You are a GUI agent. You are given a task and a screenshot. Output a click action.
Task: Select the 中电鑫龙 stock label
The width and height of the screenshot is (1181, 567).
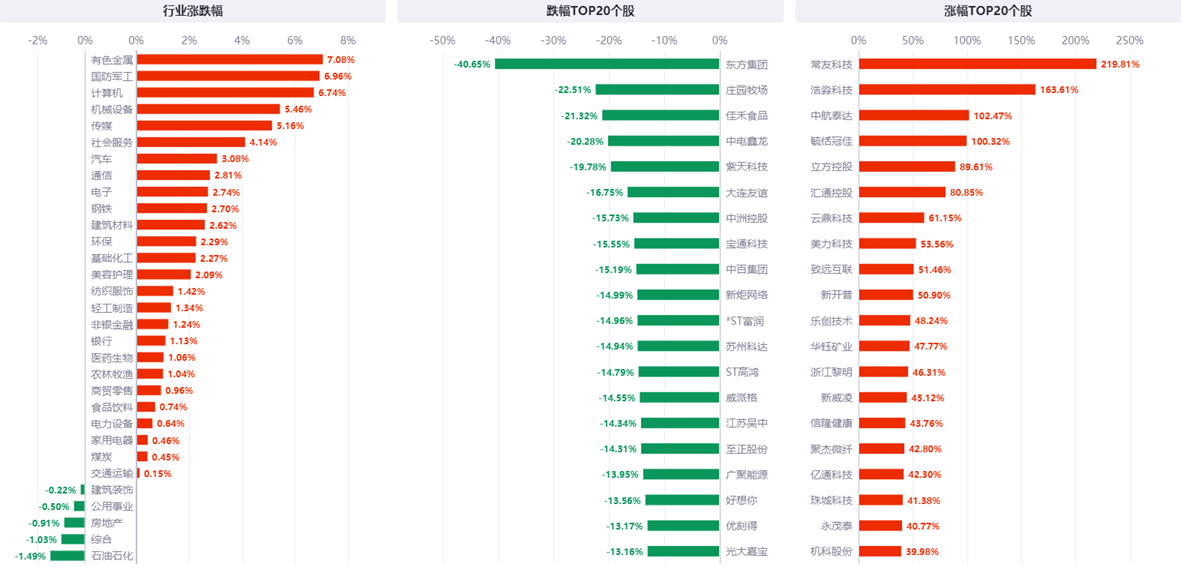[x=747, y=142]
